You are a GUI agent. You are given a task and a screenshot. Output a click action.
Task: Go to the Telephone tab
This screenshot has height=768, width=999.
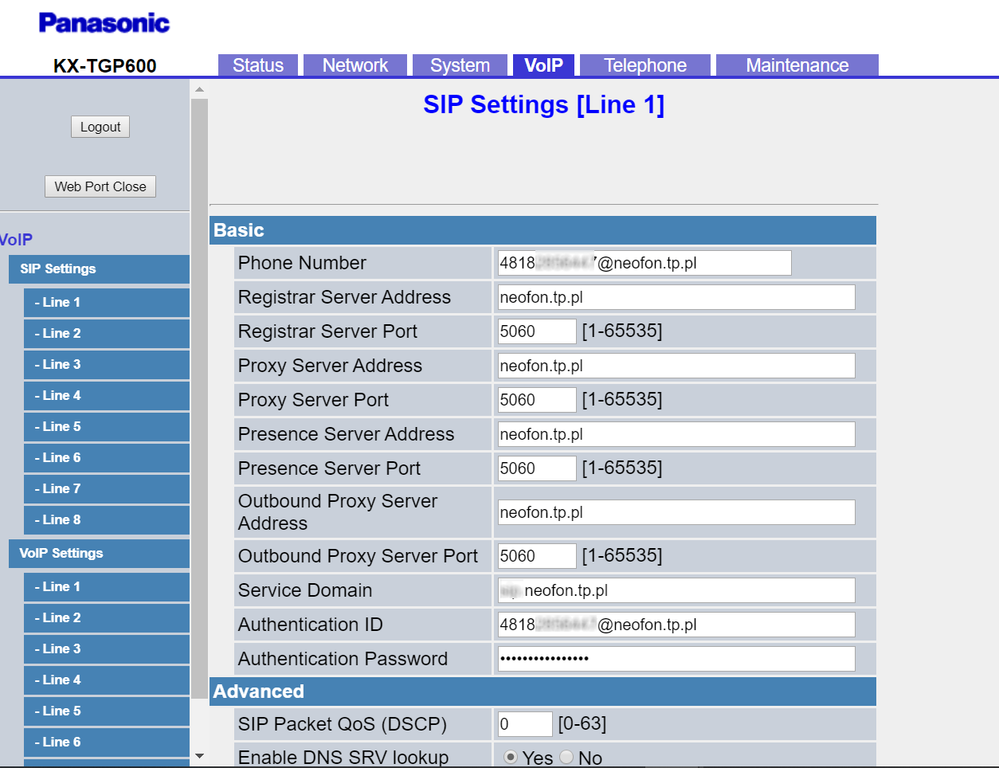tap(645, 65)
